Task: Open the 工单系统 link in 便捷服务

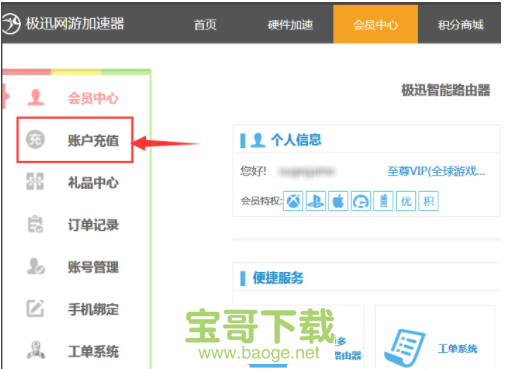Action: coord(457,349)
